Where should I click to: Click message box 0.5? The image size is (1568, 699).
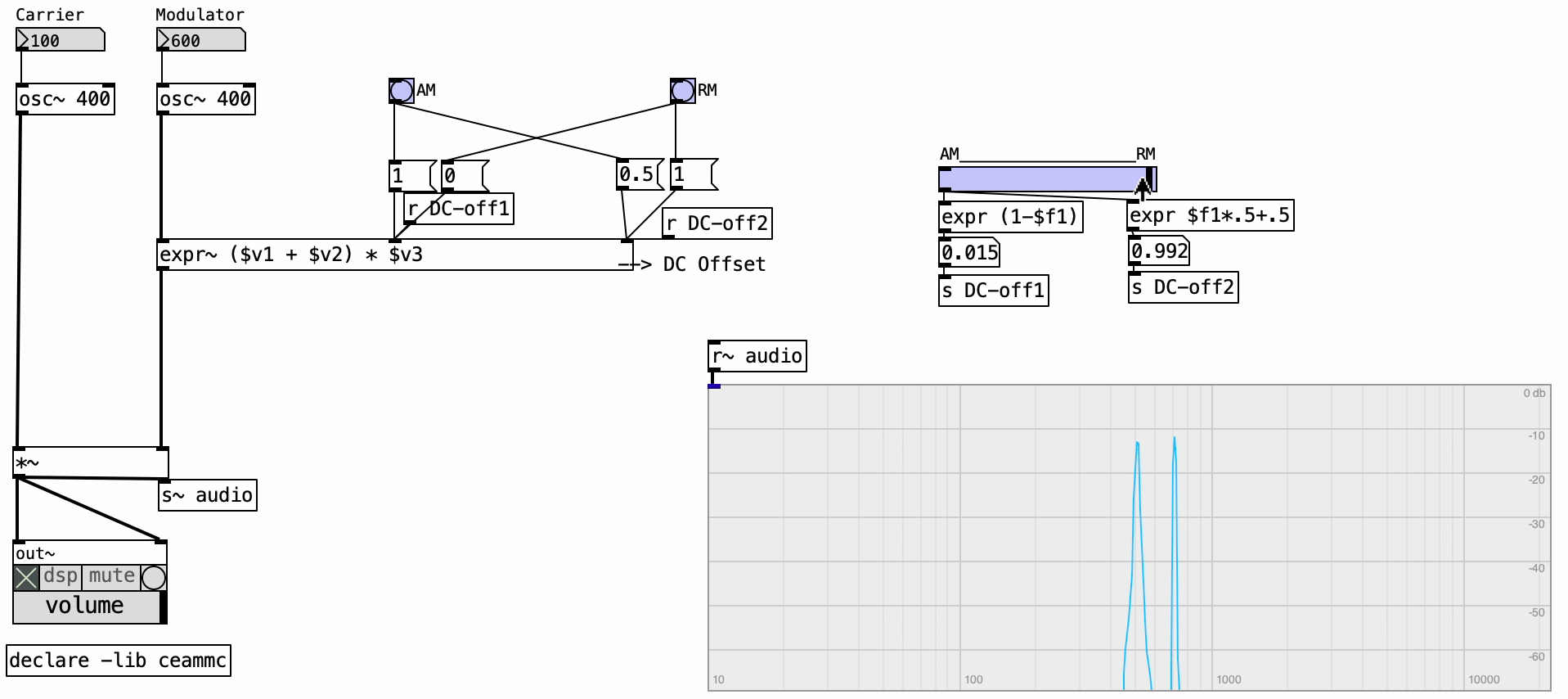[640, 174]
